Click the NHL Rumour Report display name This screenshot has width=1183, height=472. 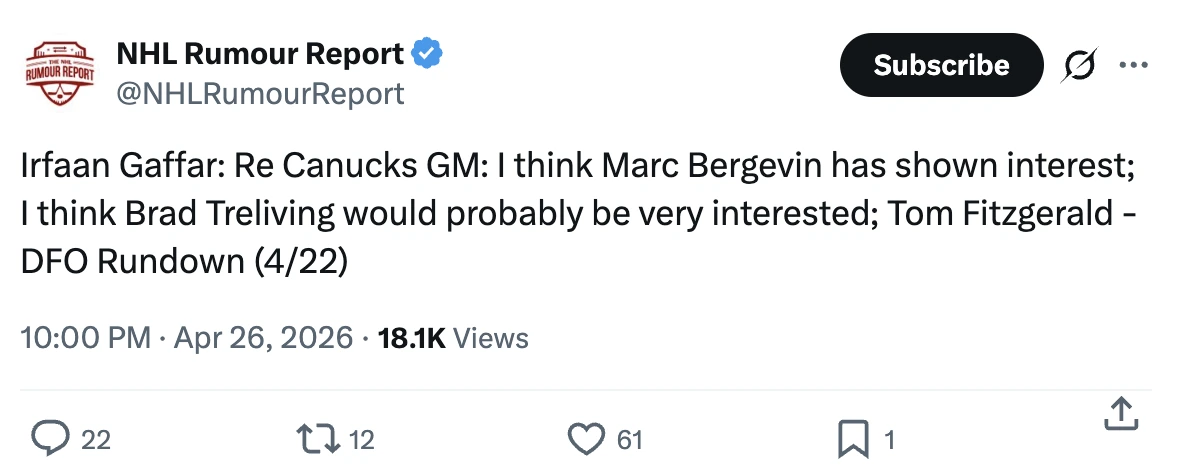click(x=260, y=54)
